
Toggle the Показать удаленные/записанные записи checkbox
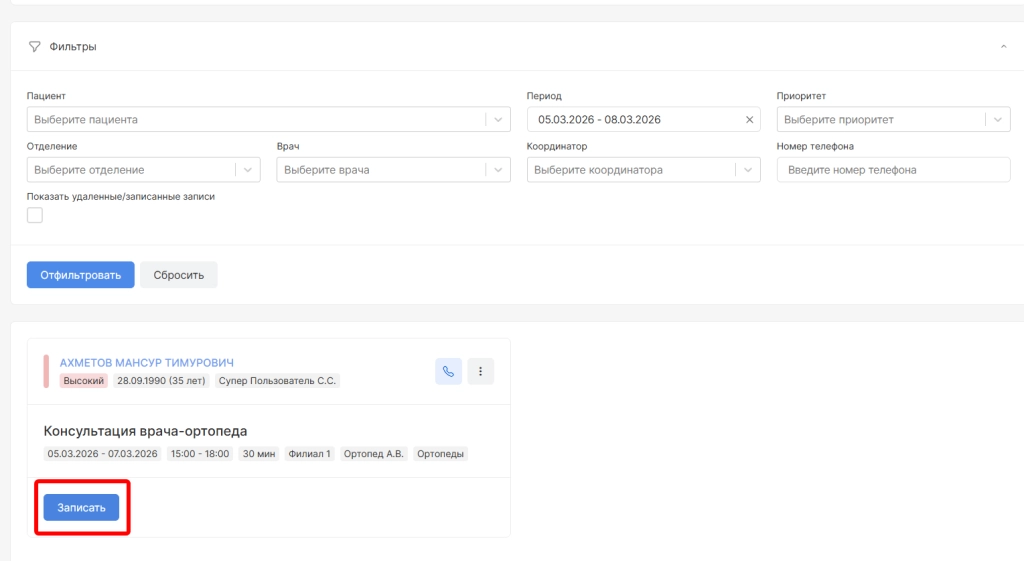tap(35, 215)
